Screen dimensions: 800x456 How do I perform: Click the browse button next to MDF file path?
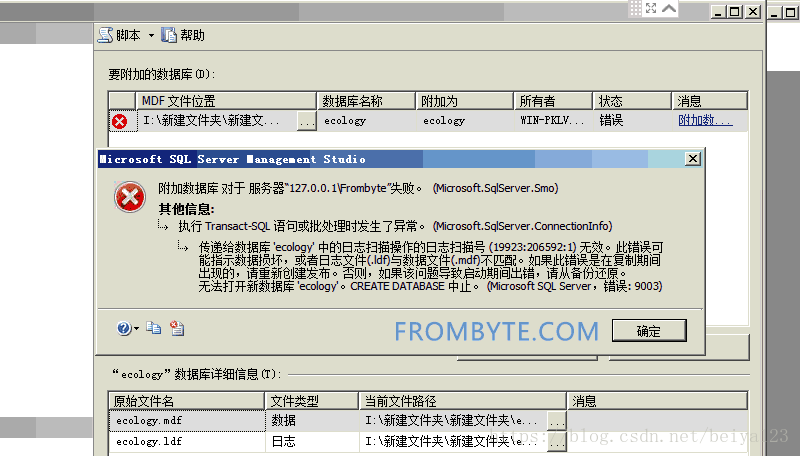[307, 121]
